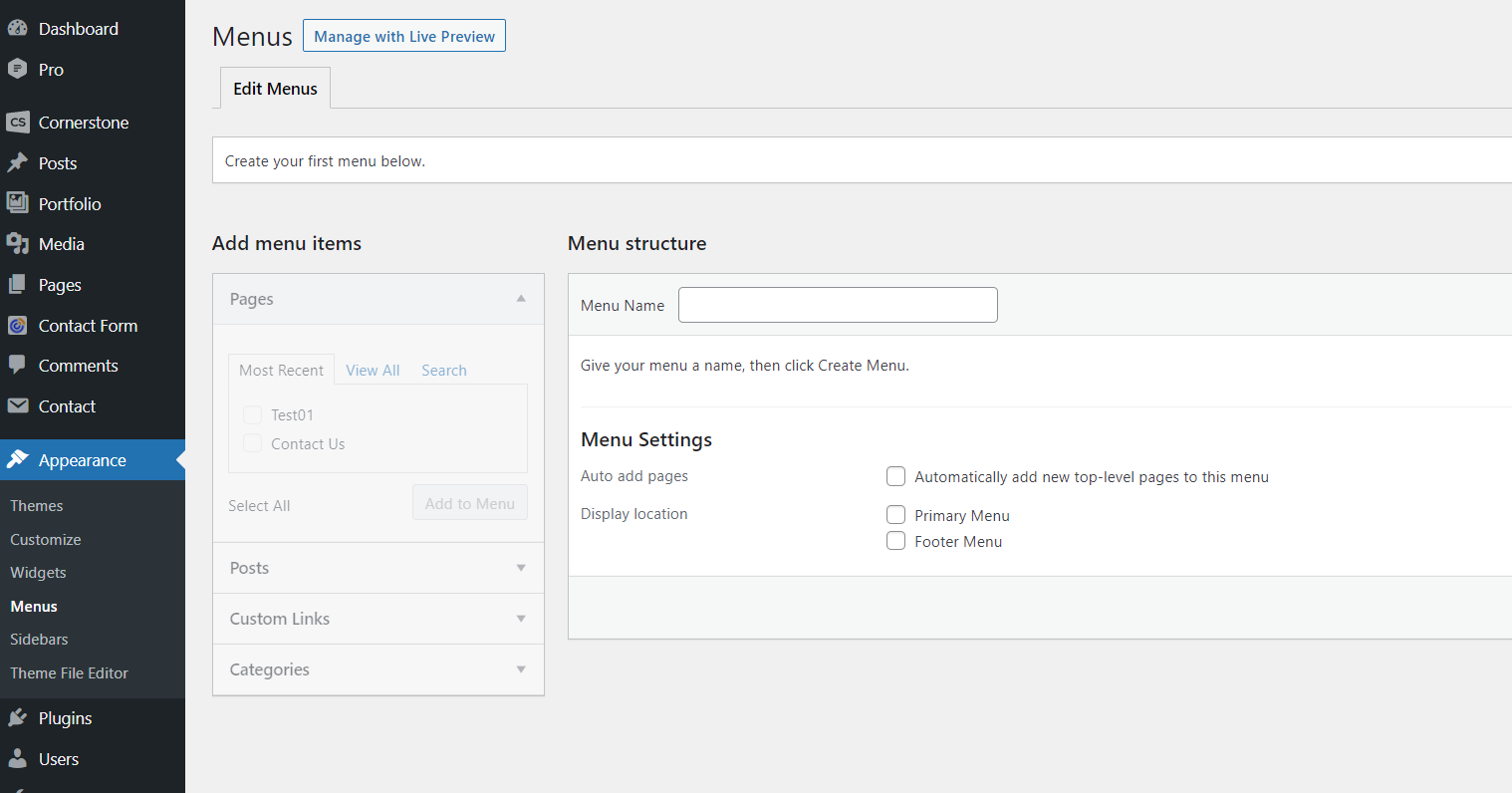Screen dimensions: 1512x793
Task: Check the Footer Menu display location
Action: click(x=896, y=541)
